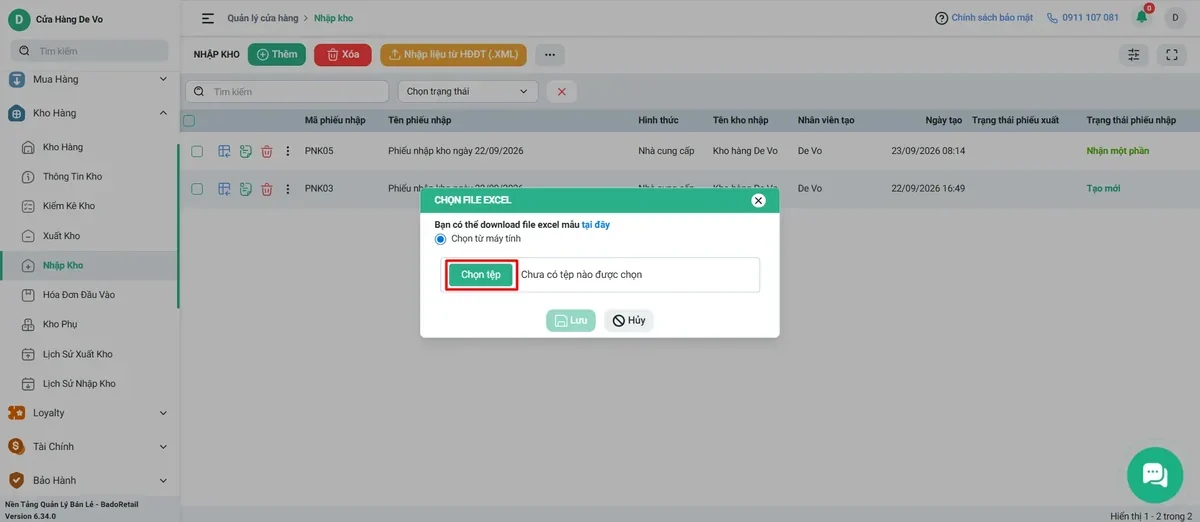Open the notification bell icon
This screenshot has height=522, width=1200.
tap(1141, 17)
